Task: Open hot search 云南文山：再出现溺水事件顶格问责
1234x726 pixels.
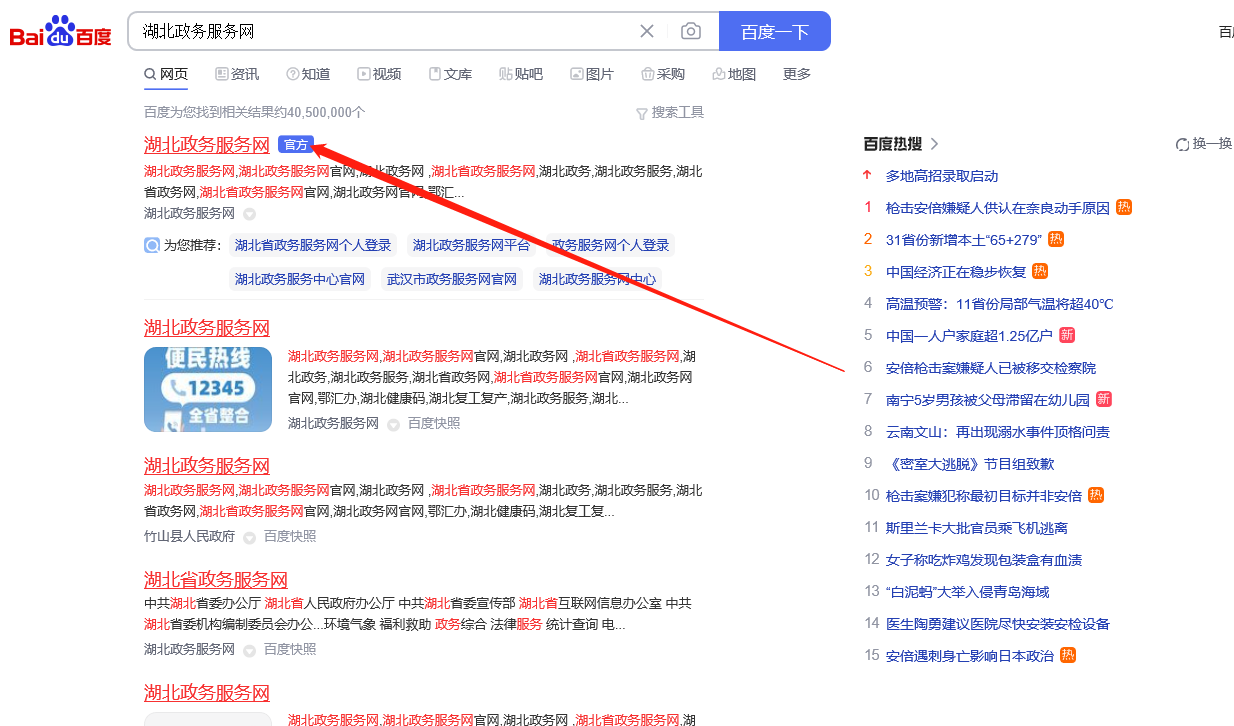Action: (998, 432)
